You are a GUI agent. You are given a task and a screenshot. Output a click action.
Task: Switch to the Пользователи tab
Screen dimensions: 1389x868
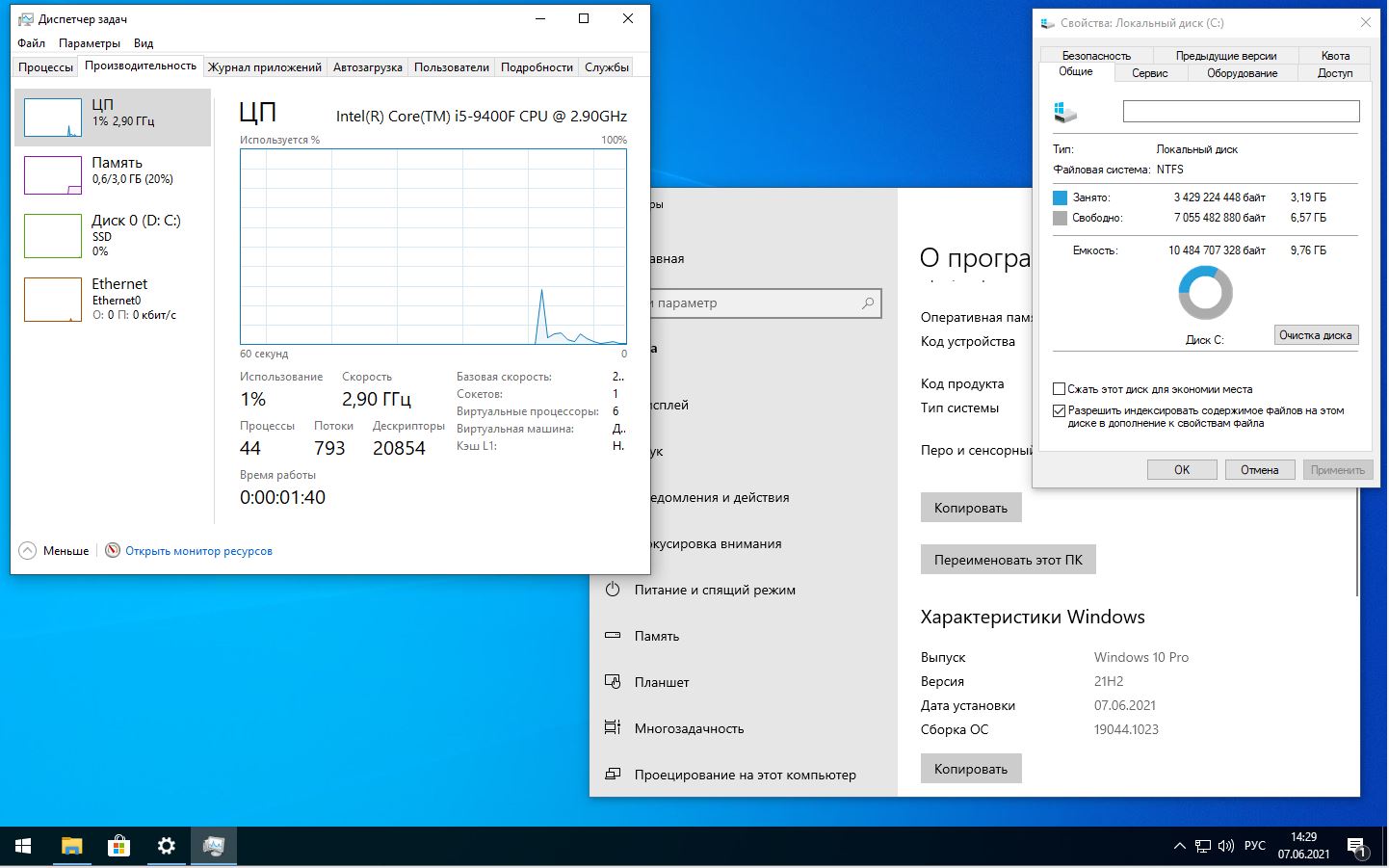point(452,67)
